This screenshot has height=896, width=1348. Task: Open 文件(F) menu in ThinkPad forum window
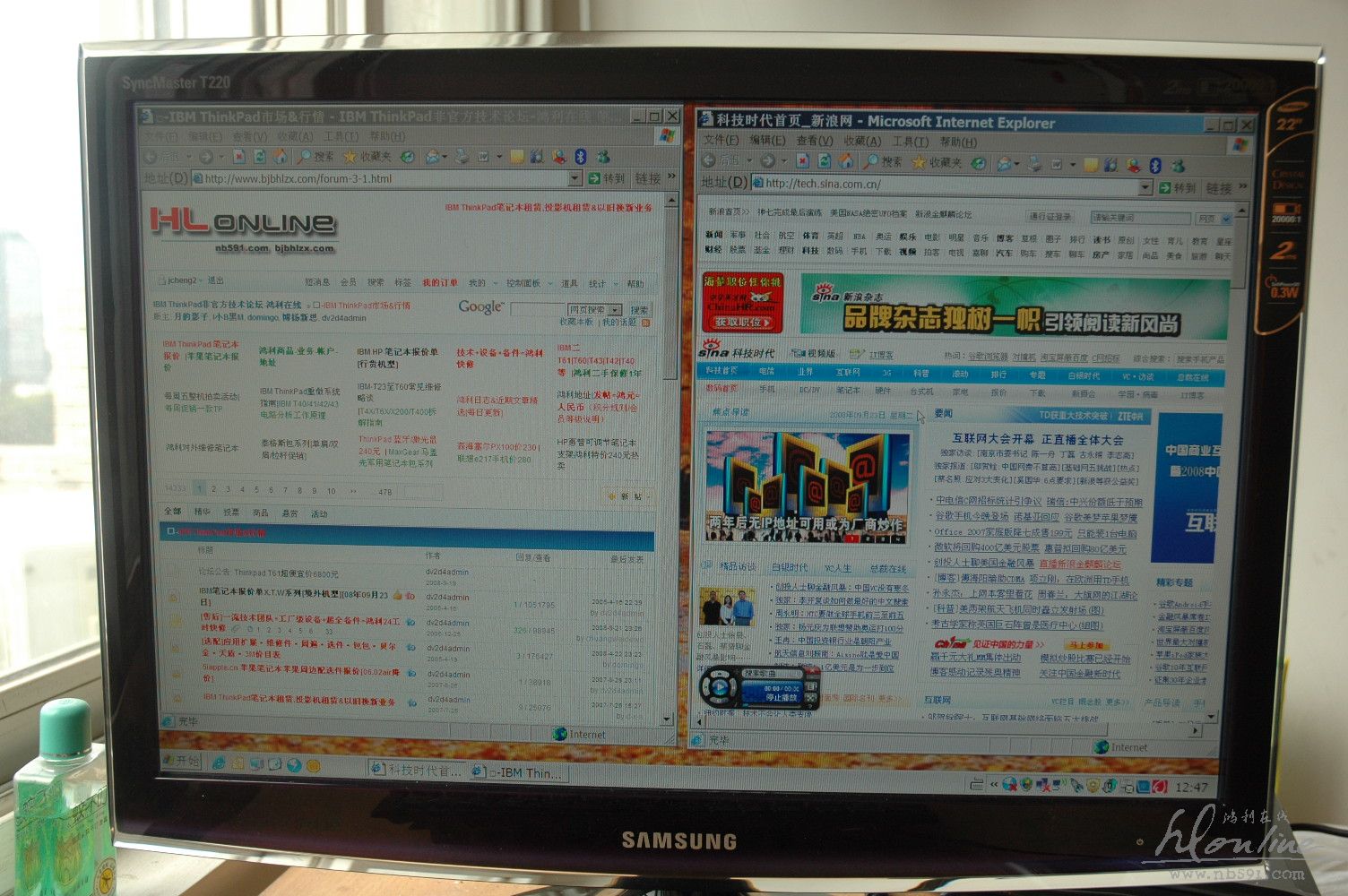click(x=161, y=136)
